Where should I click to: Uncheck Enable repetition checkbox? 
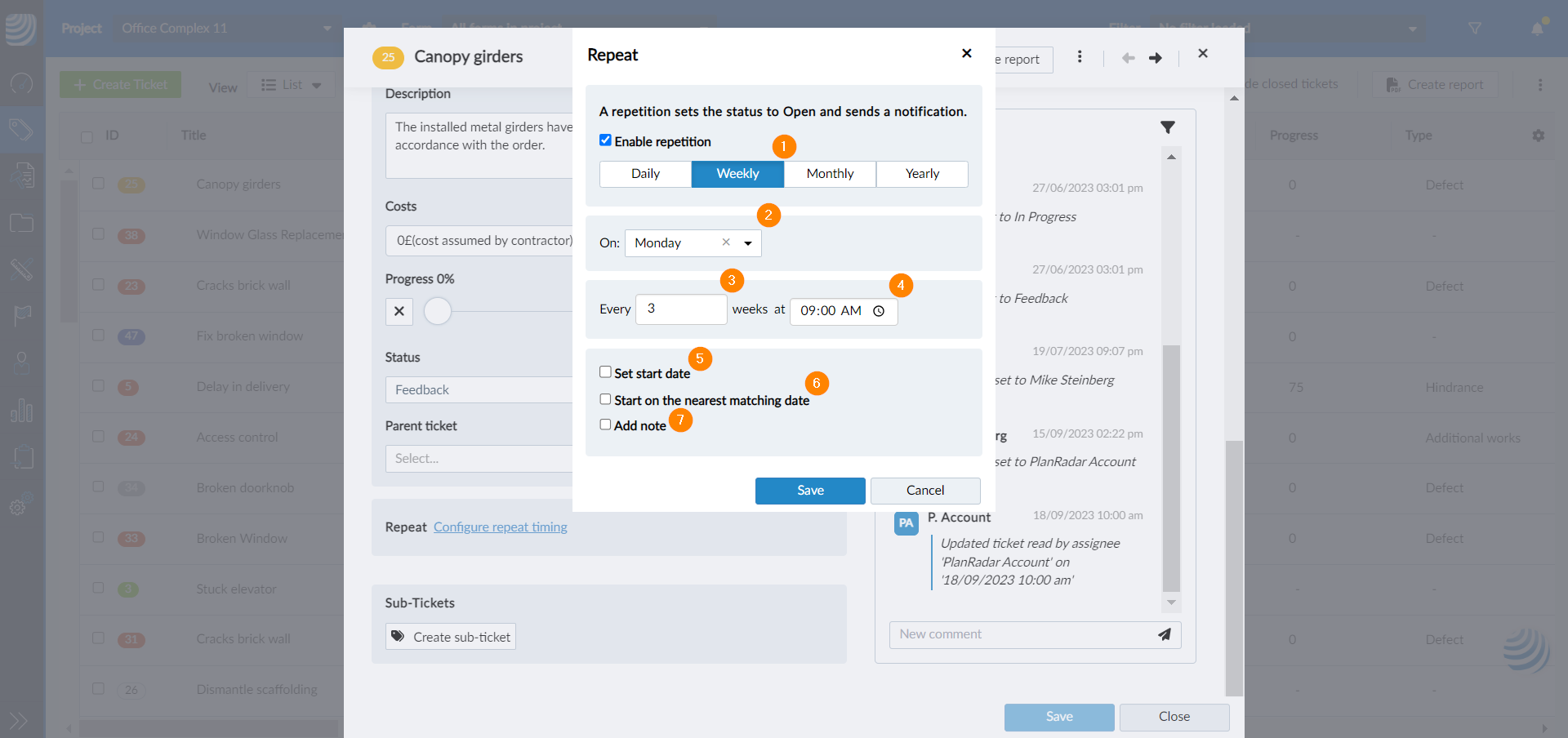tap(605, 140)
